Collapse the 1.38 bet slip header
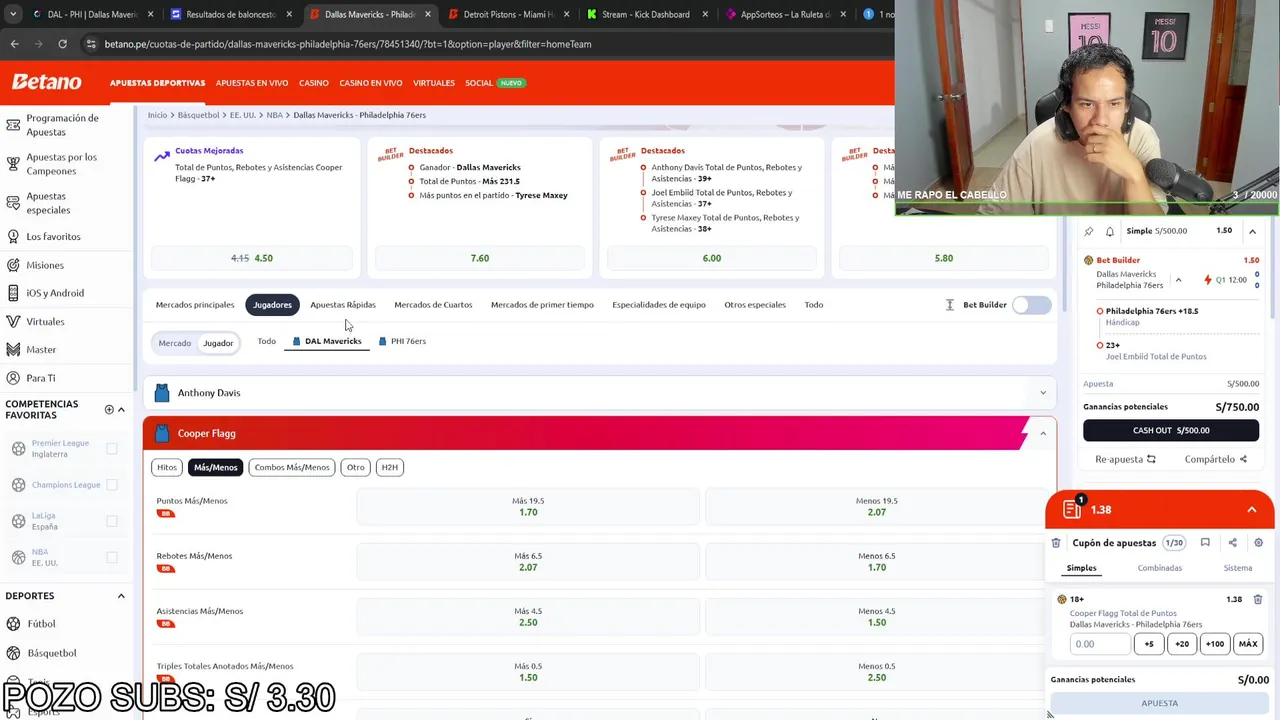 (x=1251, y=510)
